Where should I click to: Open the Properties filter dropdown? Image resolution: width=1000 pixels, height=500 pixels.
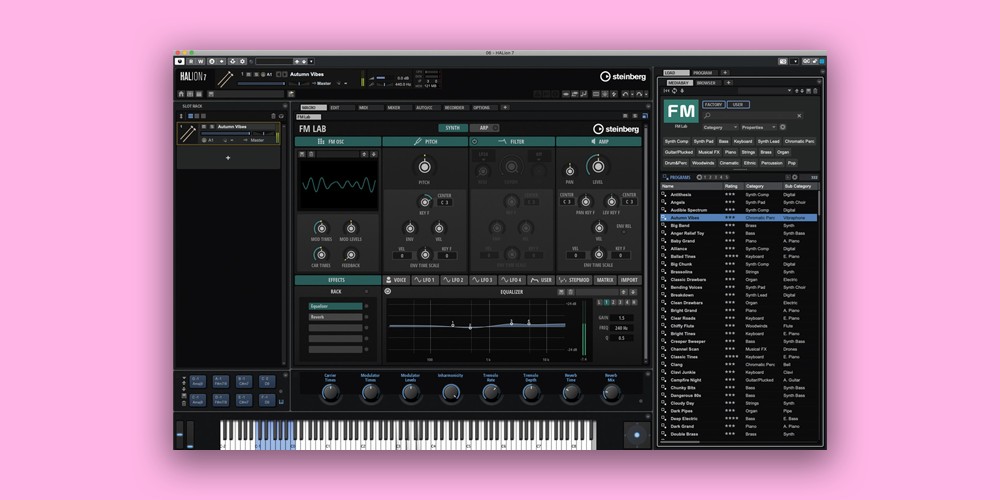click(x=756, y=127)
